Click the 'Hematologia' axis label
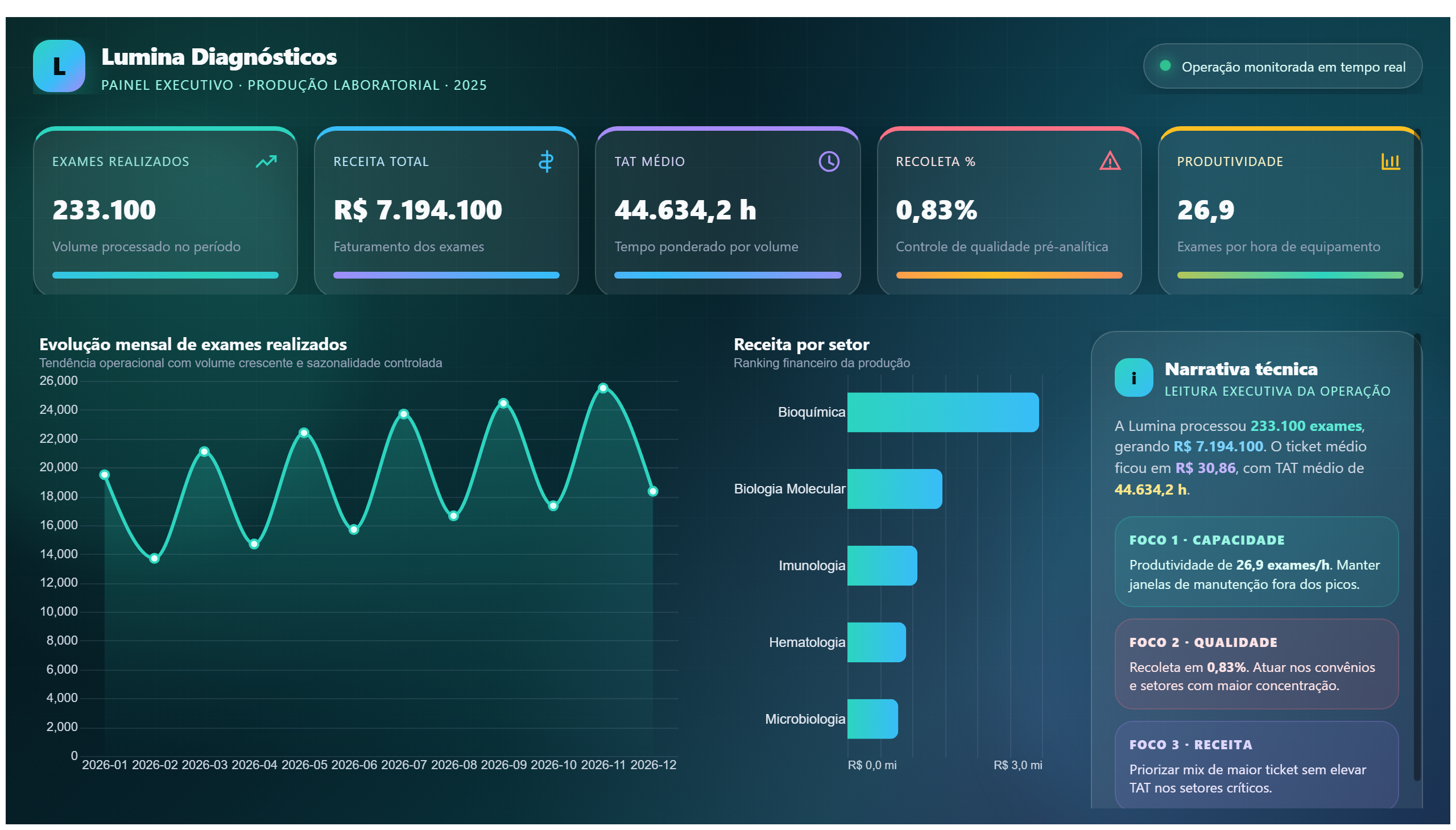This screenshot has width=1456, height=830. click(806, 642)
